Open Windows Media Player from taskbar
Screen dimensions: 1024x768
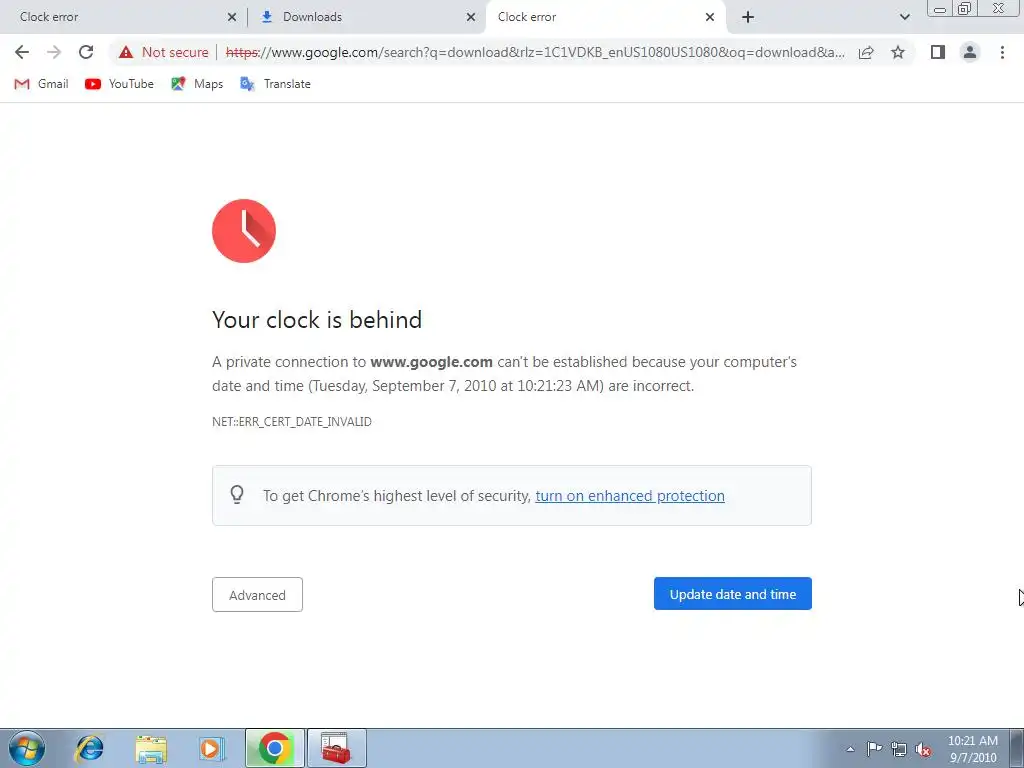tap(212, 748)
